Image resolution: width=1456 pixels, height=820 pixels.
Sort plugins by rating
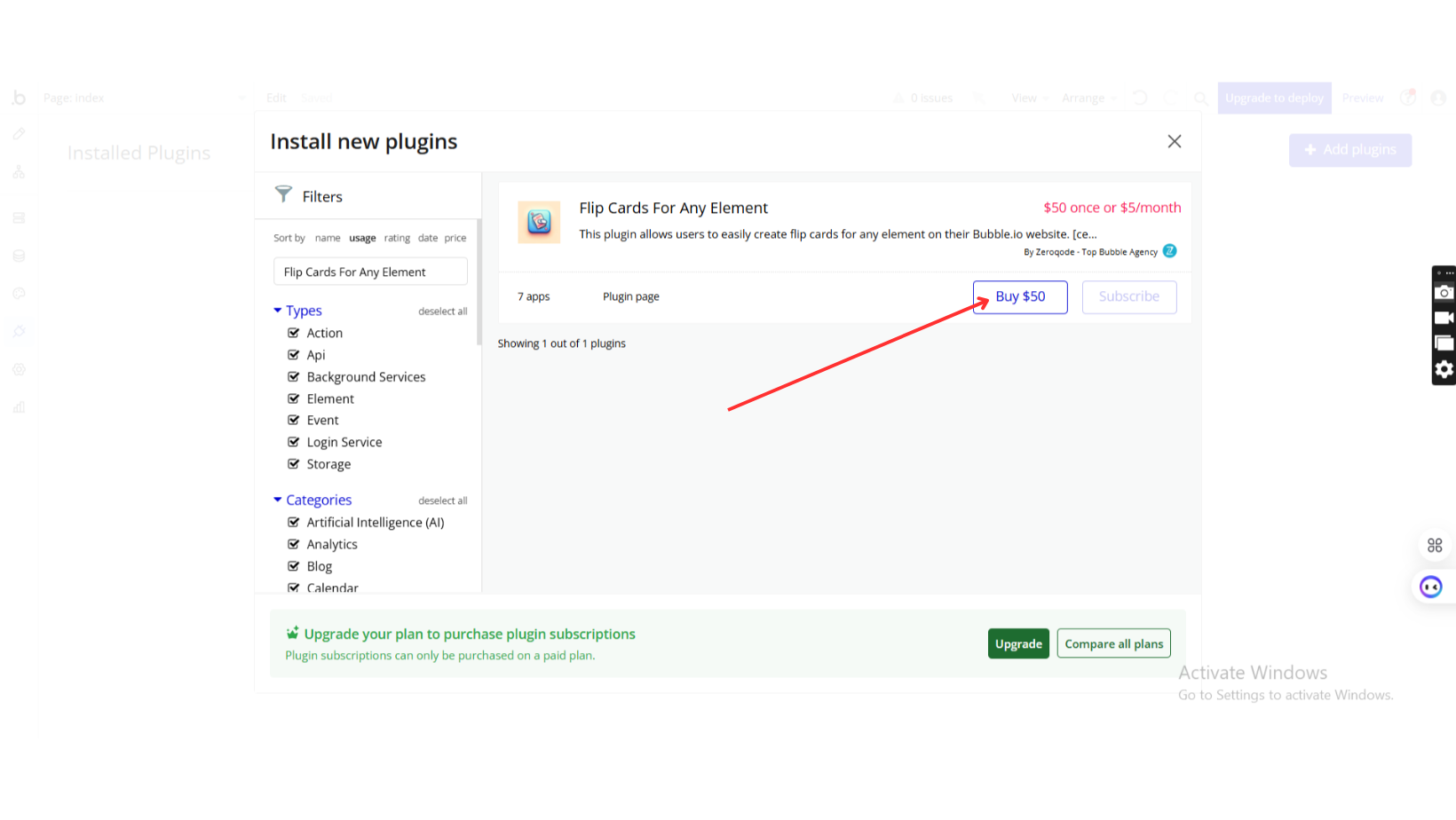(x=397, y=238)
